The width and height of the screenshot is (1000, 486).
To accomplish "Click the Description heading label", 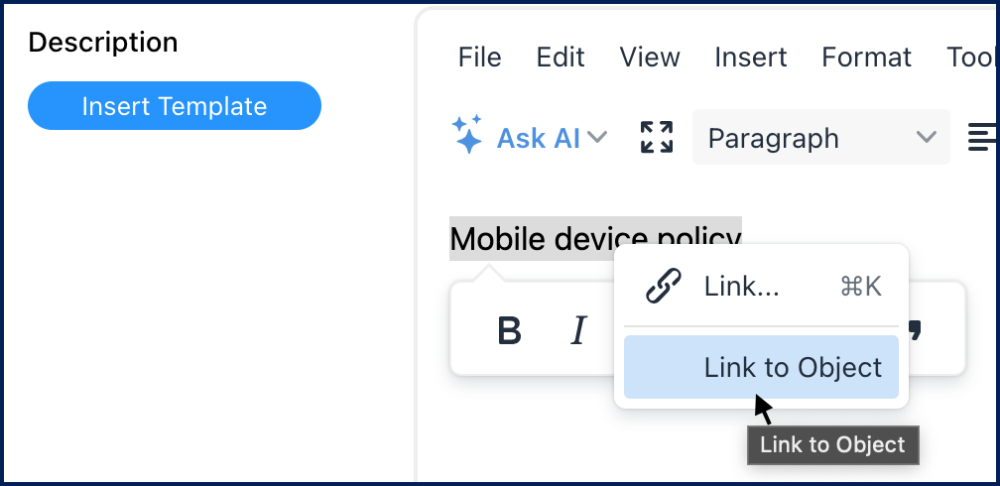I will (103, 42).
